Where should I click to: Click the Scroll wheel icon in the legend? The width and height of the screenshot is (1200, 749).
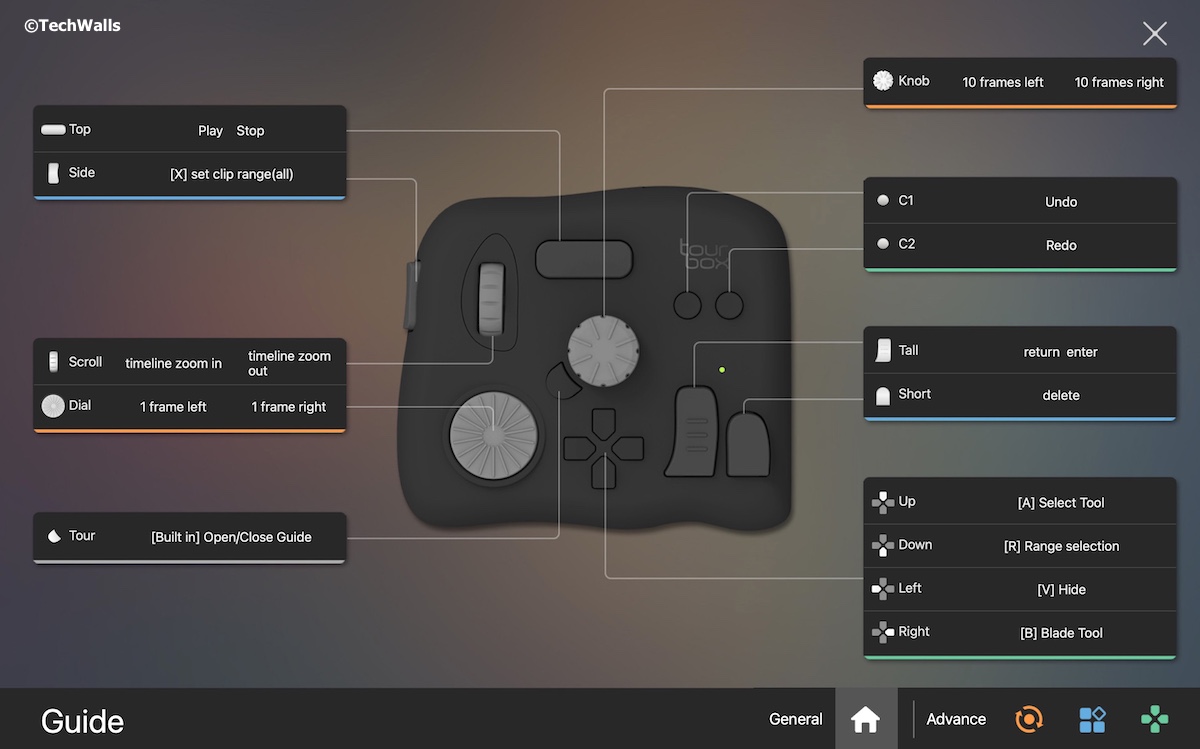(53, 362)
